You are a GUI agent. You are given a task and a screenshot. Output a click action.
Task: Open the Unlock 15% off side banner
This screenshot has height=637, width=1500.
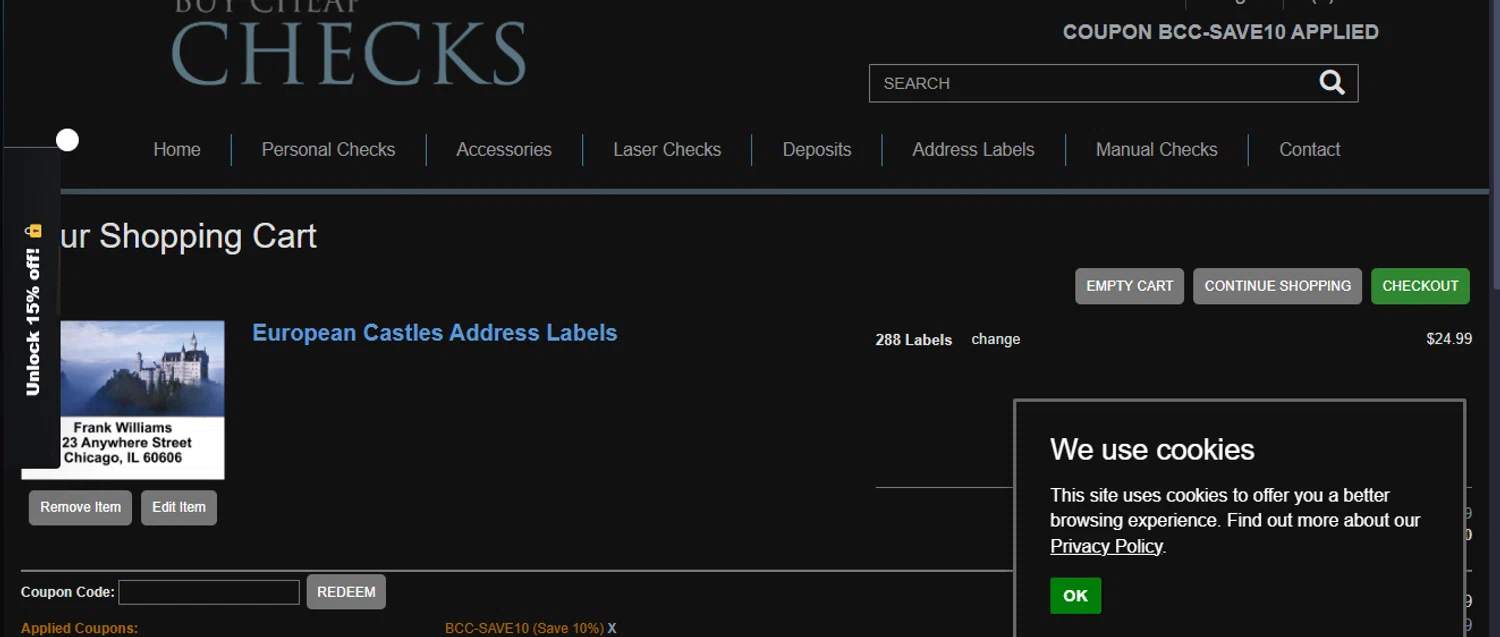click(x=33, y=308)
